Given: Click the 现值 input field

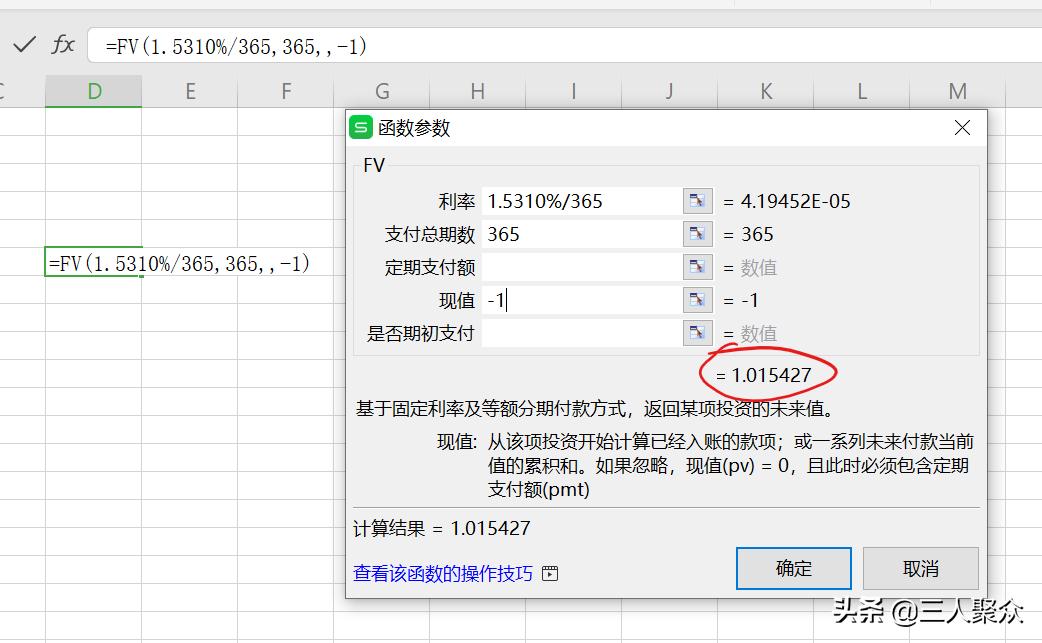Looking at the screenshot, I should point(581,300).
